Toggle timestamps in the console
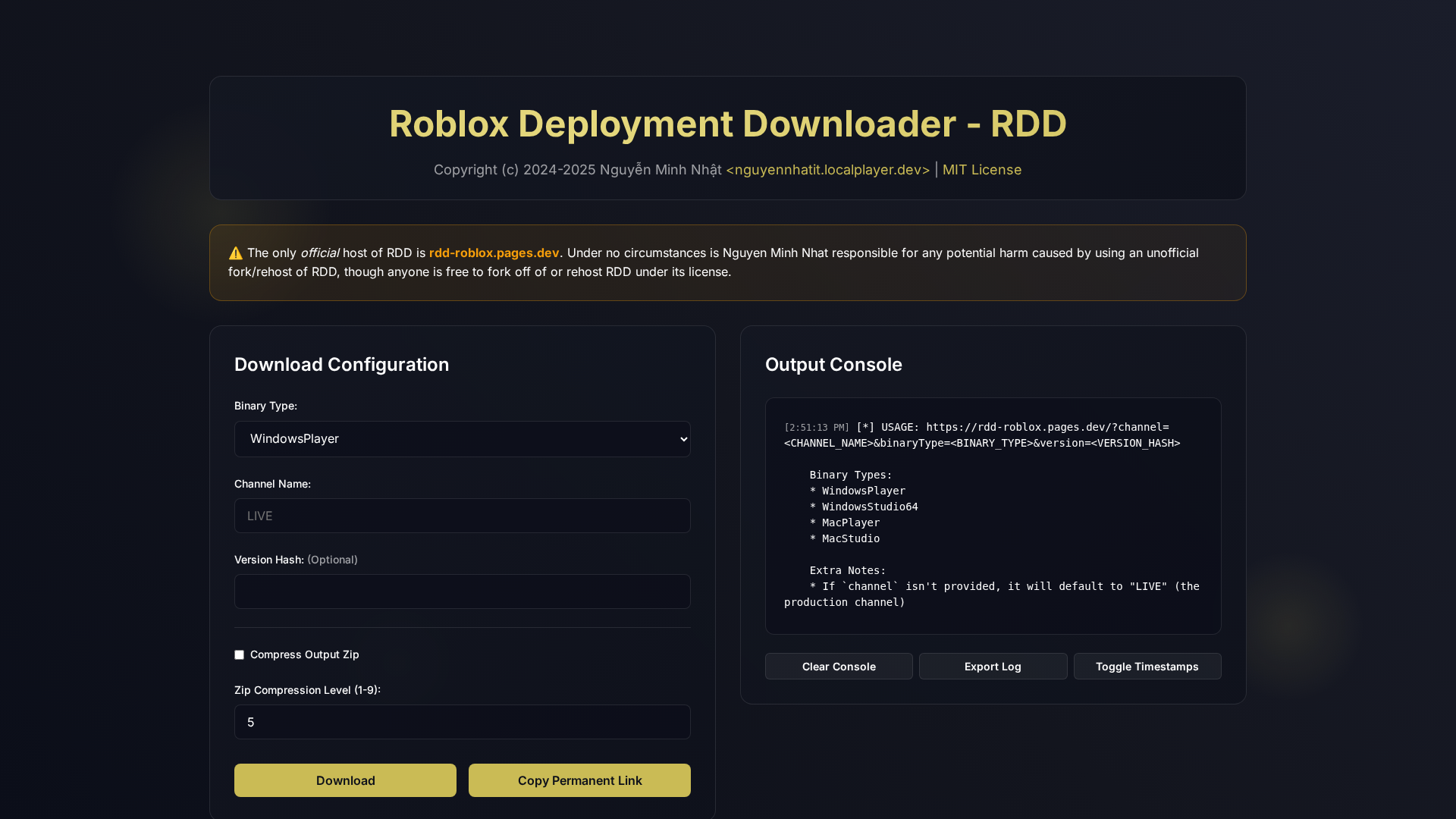 click(1147, 667)
